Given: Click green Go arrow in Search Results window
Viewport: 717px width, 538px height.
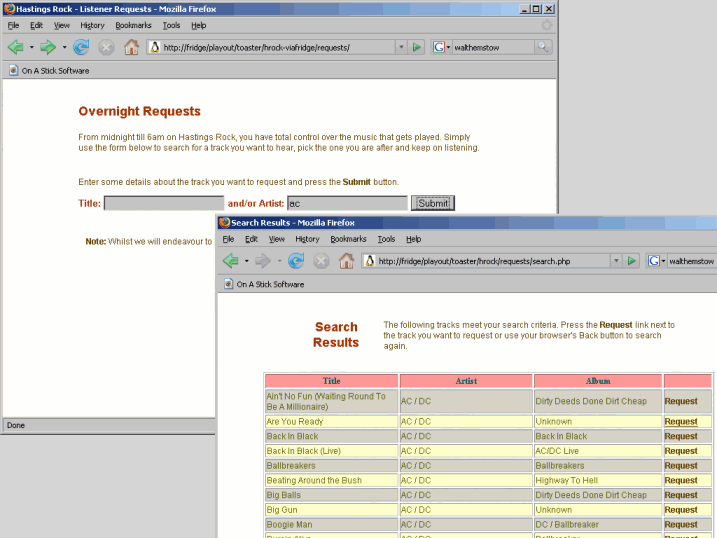Looking at the screenshot, I should click(631, 261).
